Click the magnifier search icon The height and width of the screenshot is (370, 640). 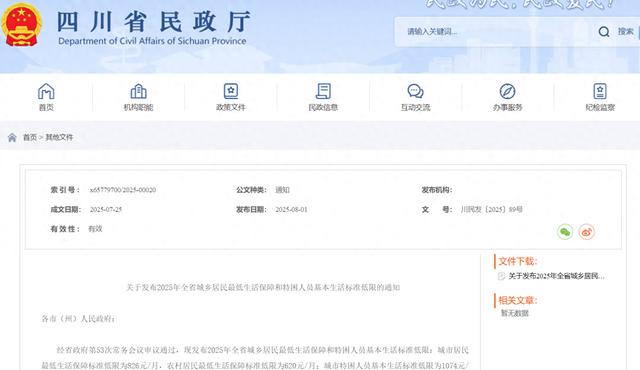(x=604, y=32)
